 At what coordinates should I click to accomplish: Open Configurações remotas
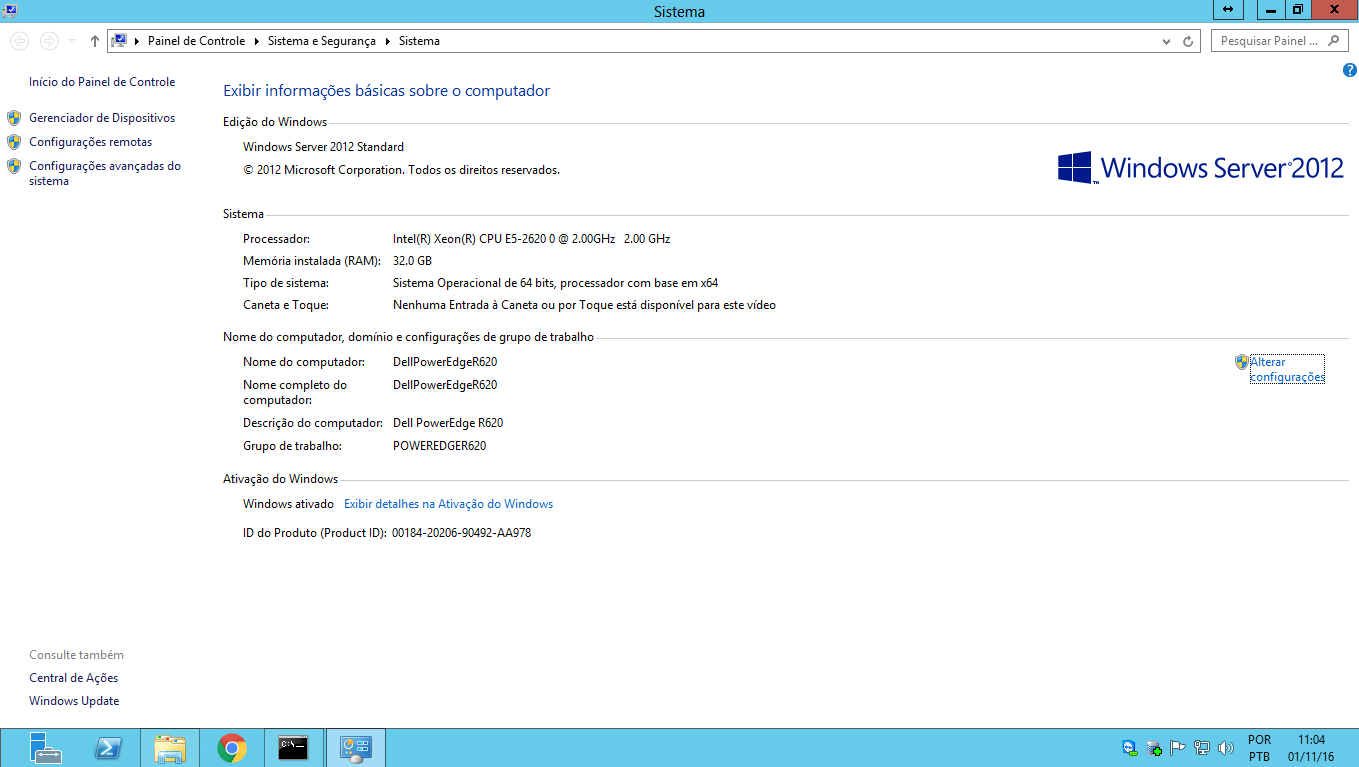click(91, 142)
